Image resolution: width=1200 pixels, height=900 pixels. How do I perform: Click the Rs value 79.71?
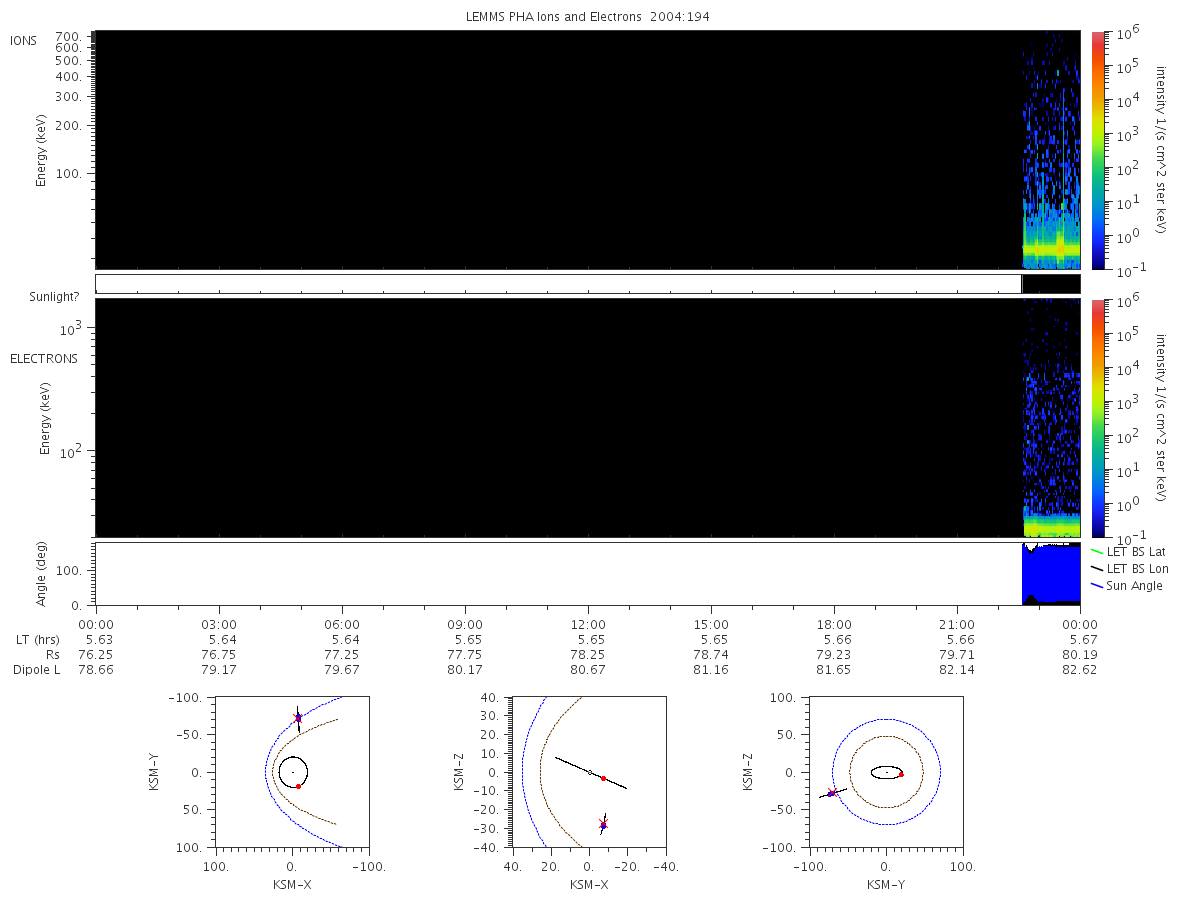(x=957, y=655)
